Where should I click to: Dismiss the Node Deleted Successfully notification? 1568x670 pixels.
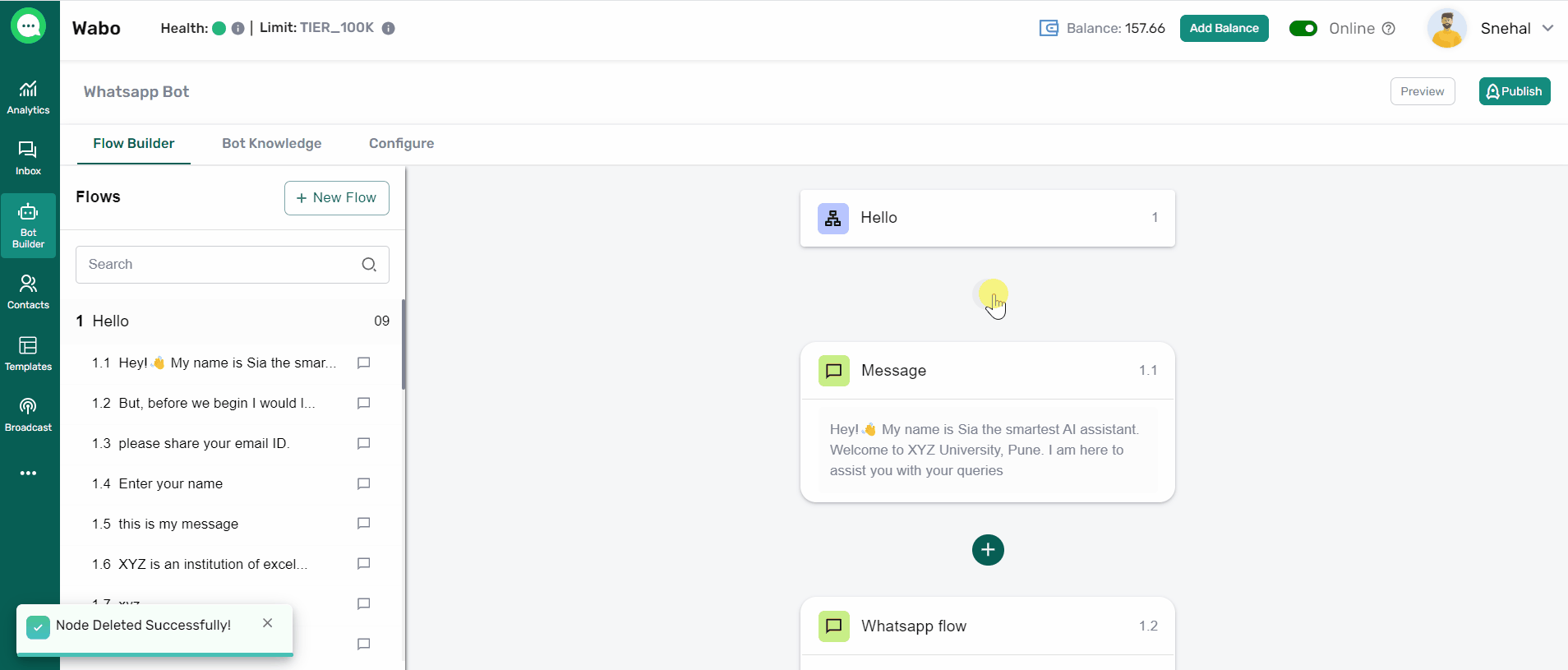(x=267, y=623)
